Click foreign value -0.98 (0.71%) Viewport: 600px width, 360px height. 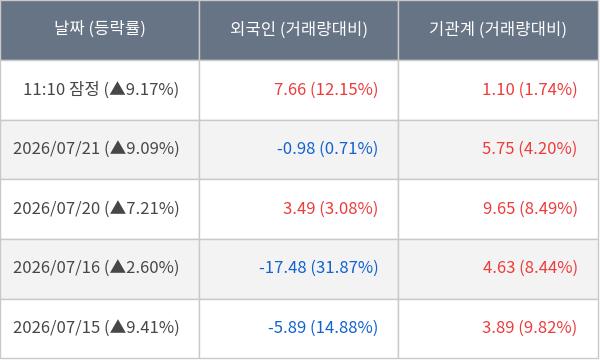328,148
